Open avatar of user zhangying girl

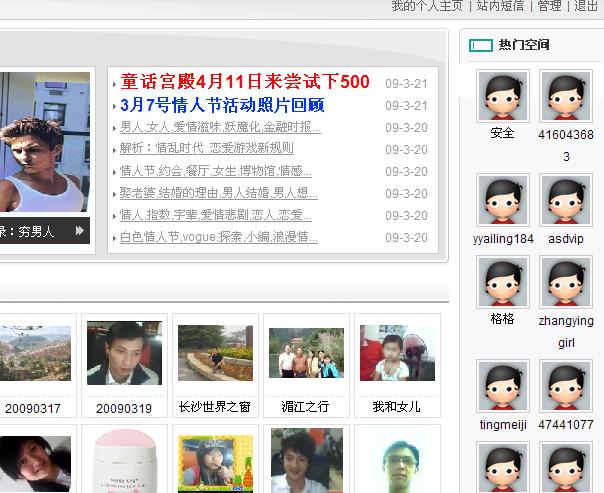click(566, 282)
